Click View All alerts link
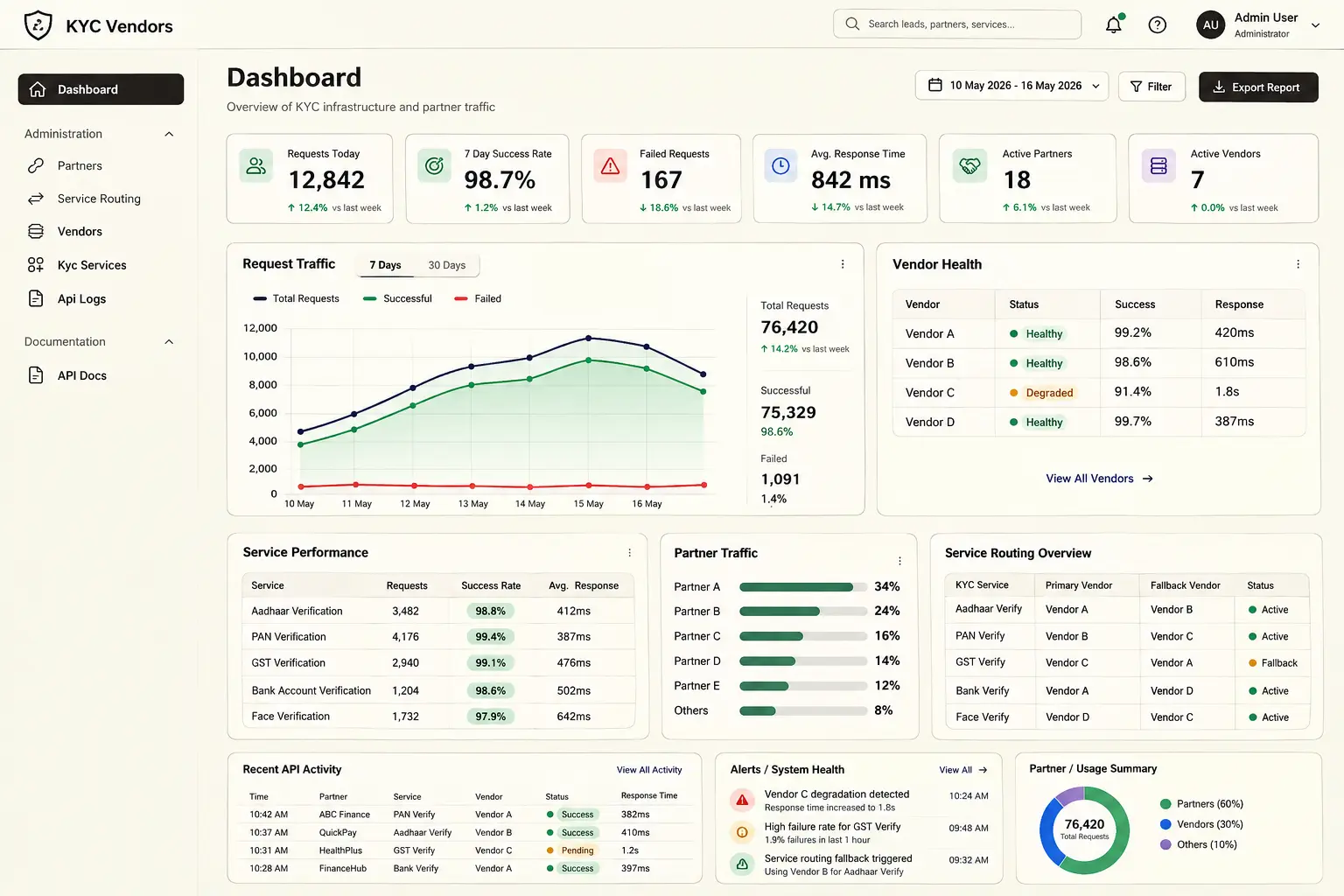This screenshot has height=896, width=1344. click(x=963, y=770)
